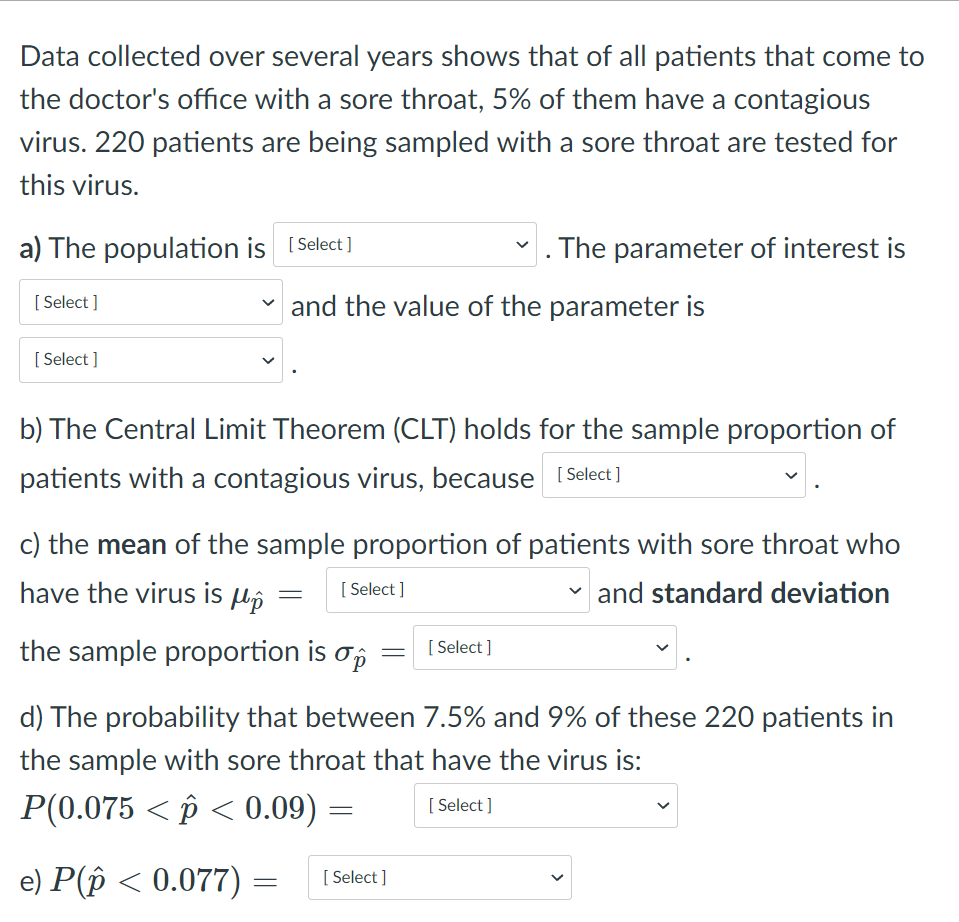Click the chevron on the parameter of interest dropdown
Screen dimensions: 959x922
tap(267, 301)
